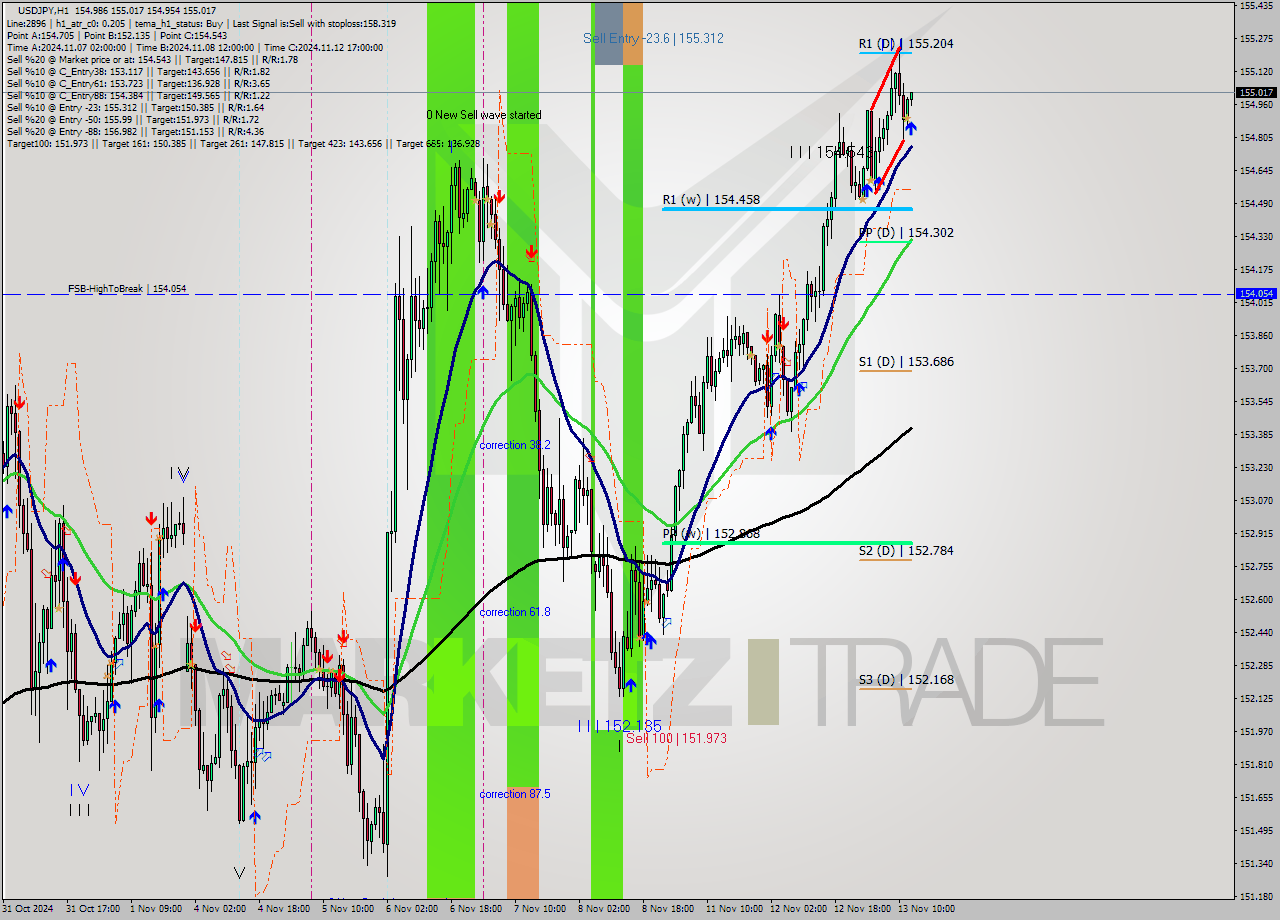Click the 154.490 price axis value
This screenshot has height=920, width=1280.
pyautogui.click(x=1256, y=204)
